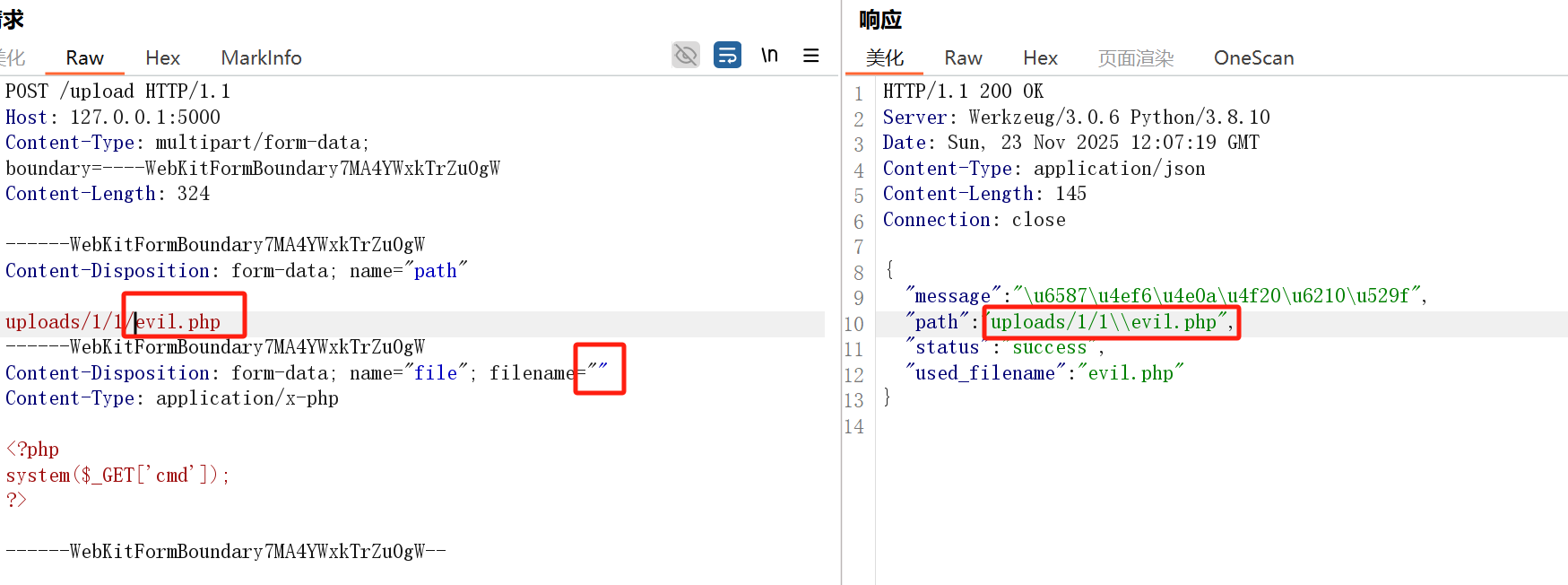Screen dimensions: 1568x585
Task: Click the ?> closing PHP tag
Action: (x=16, y=500)
